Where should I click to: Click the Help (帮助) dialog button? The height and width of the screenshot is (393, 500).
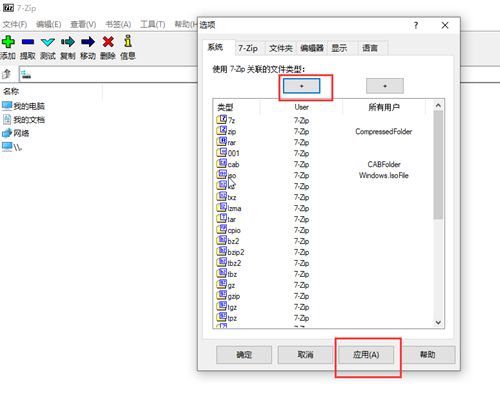click(428, 355)
